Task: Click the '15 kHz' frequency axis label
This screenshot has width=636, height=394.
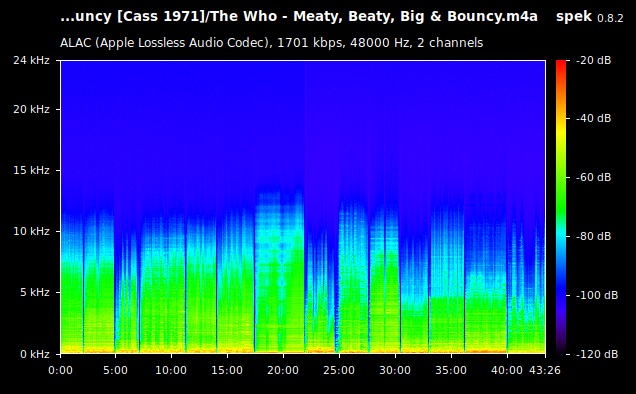Action: click(x=31, y=170)
